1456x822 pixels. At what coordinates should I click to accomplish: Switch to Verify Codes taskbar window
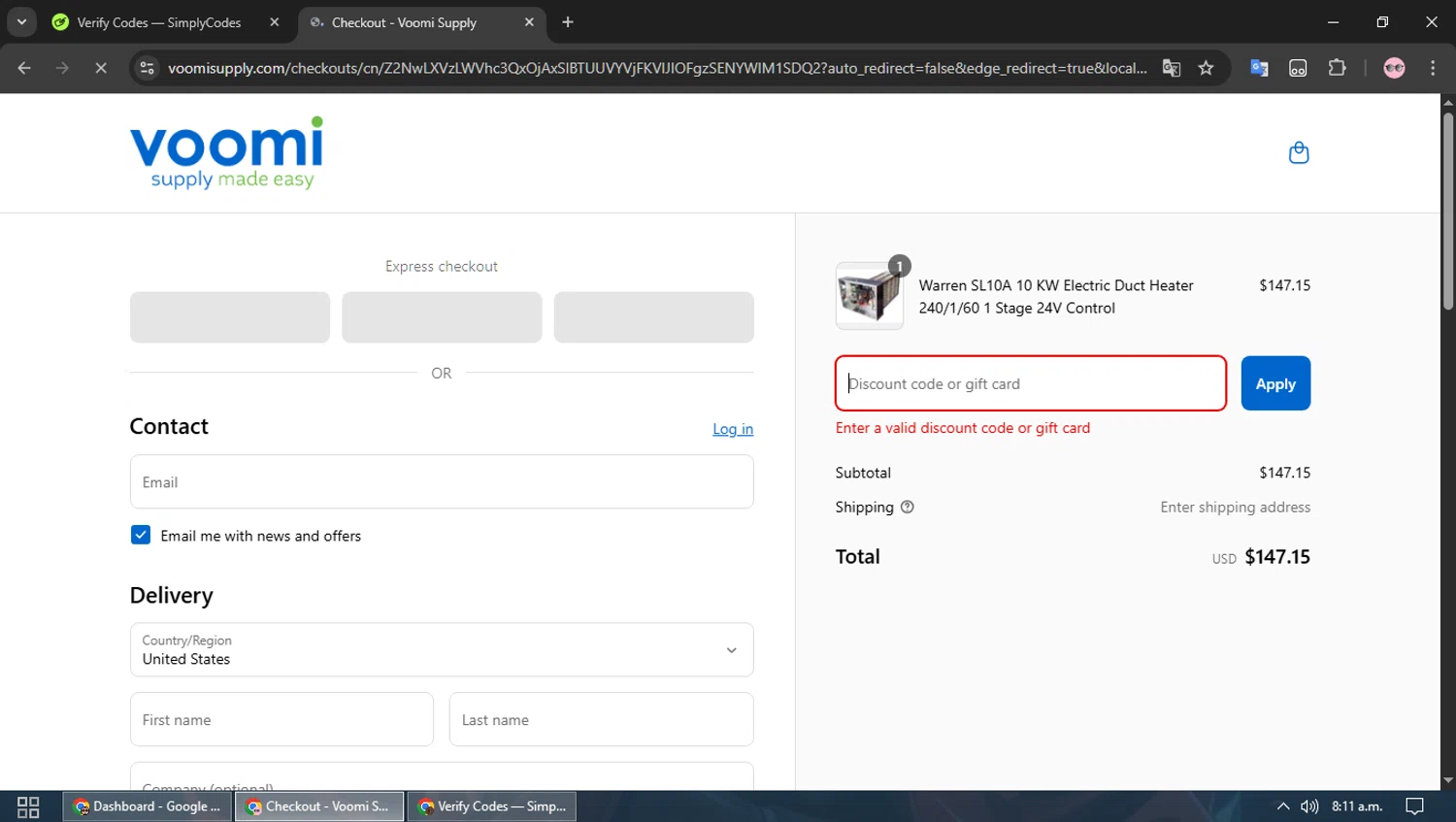pyautogui.click(x=492, y=806)
